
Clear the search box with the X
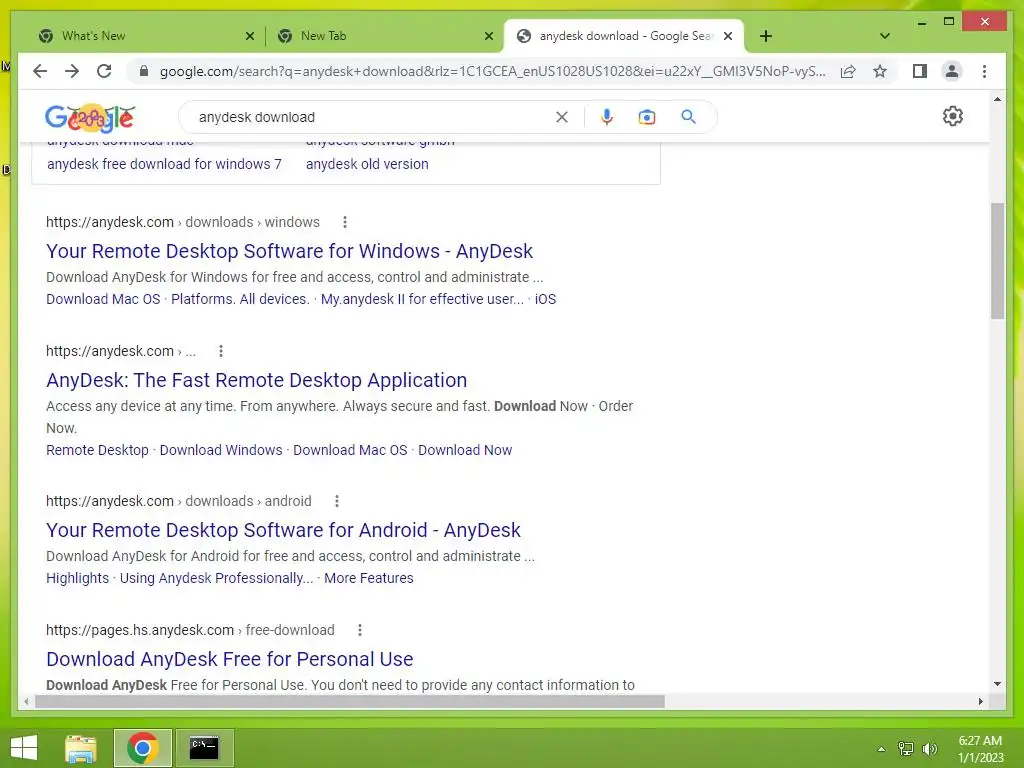[x=562, y=117]
